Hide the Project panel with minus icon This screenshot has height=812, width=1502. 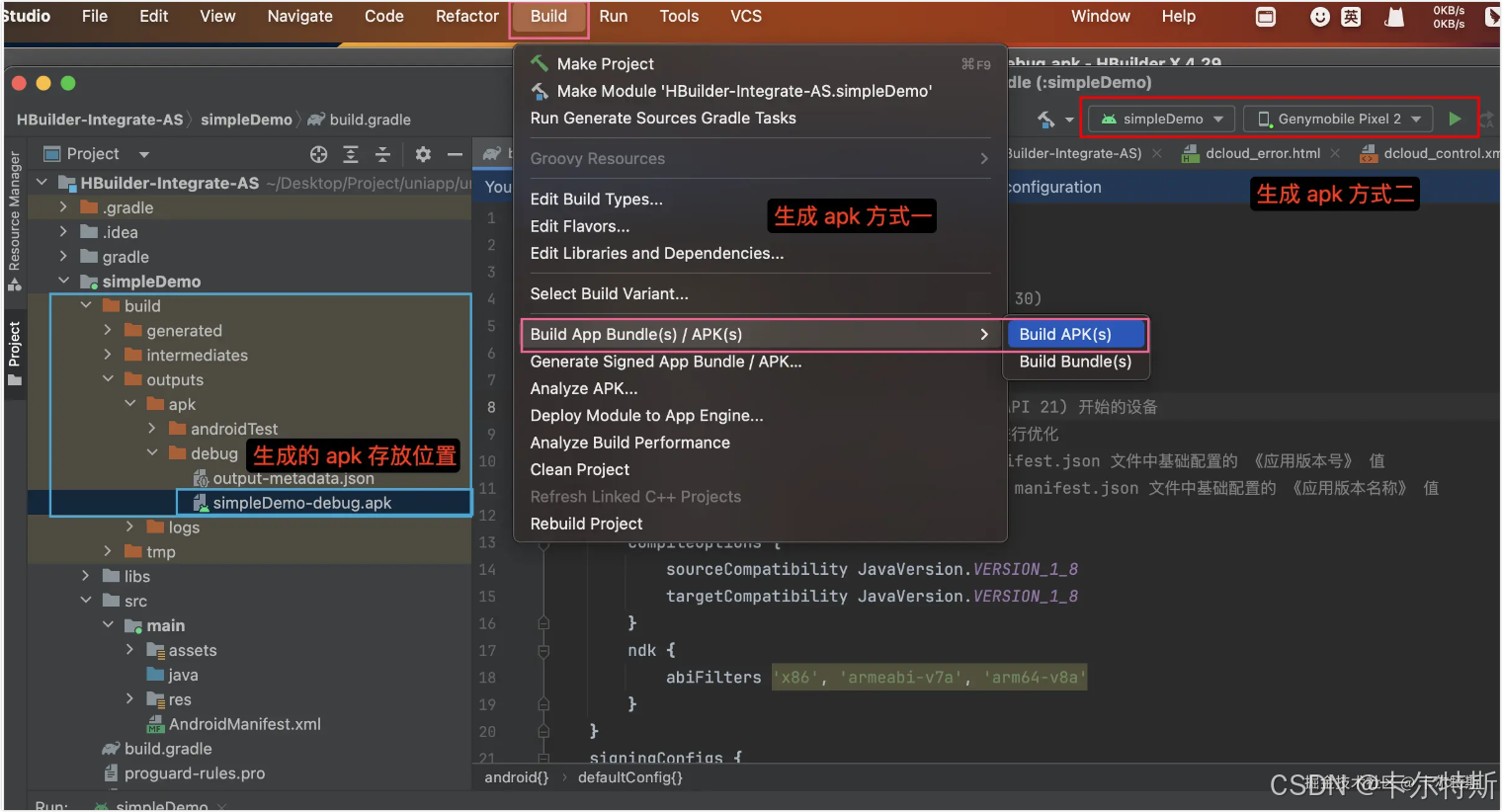tap(455, 154)
